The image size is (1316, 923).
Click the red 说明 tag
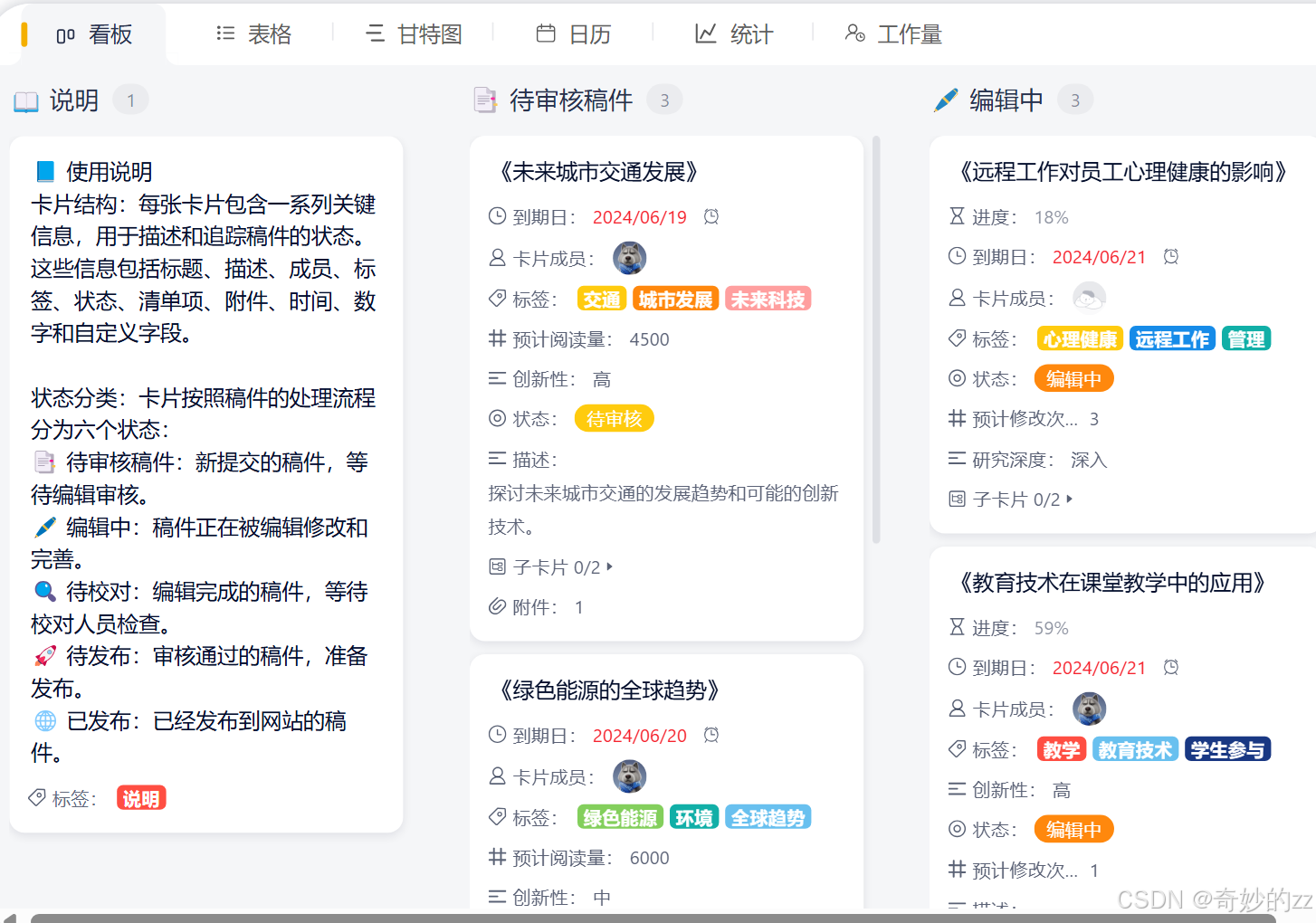click(x=141, y=798)
